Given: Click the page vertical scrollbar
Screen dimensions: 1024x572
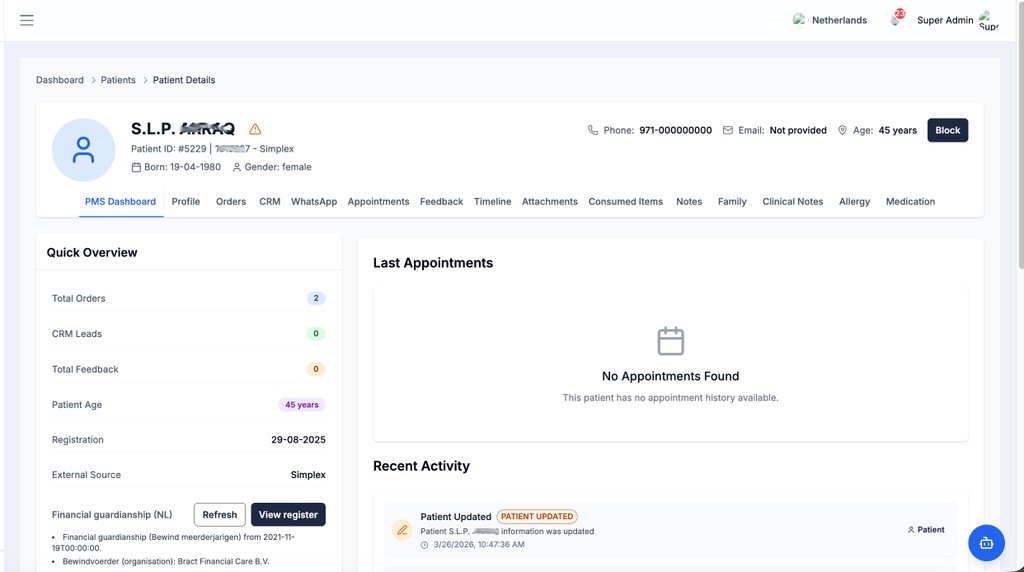Looking at the screenshot, I should tap(1020, 134).
